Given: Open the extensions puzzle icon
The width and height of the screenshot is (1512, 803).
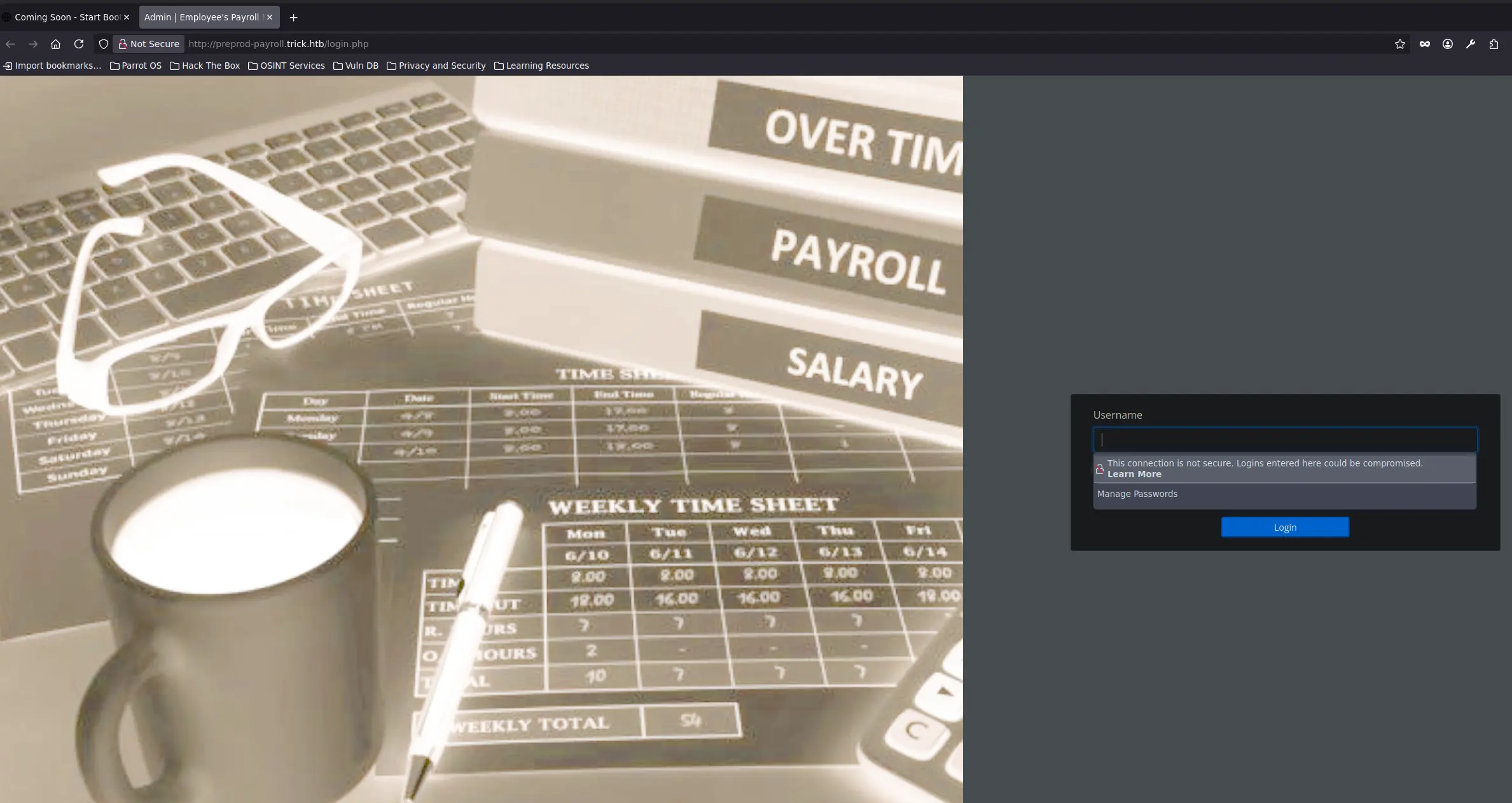Looking at the screenshot, I should click(1494, 44).
